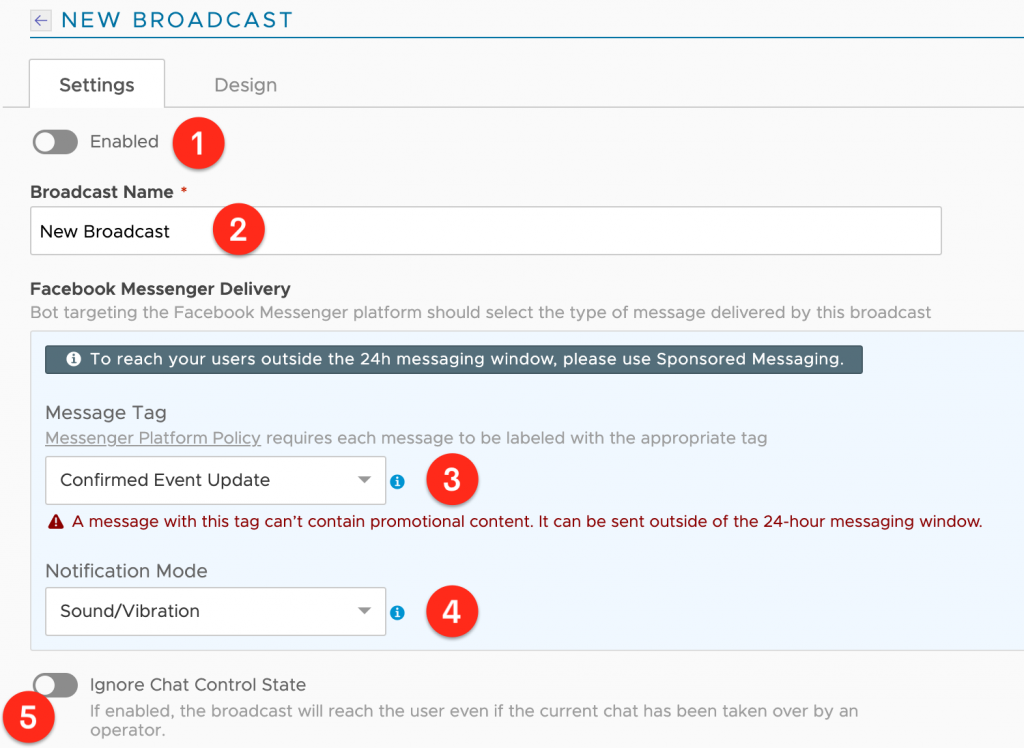
Task: Click the info icon next to Message Tag dropdown
Action: tap(397, 481)
